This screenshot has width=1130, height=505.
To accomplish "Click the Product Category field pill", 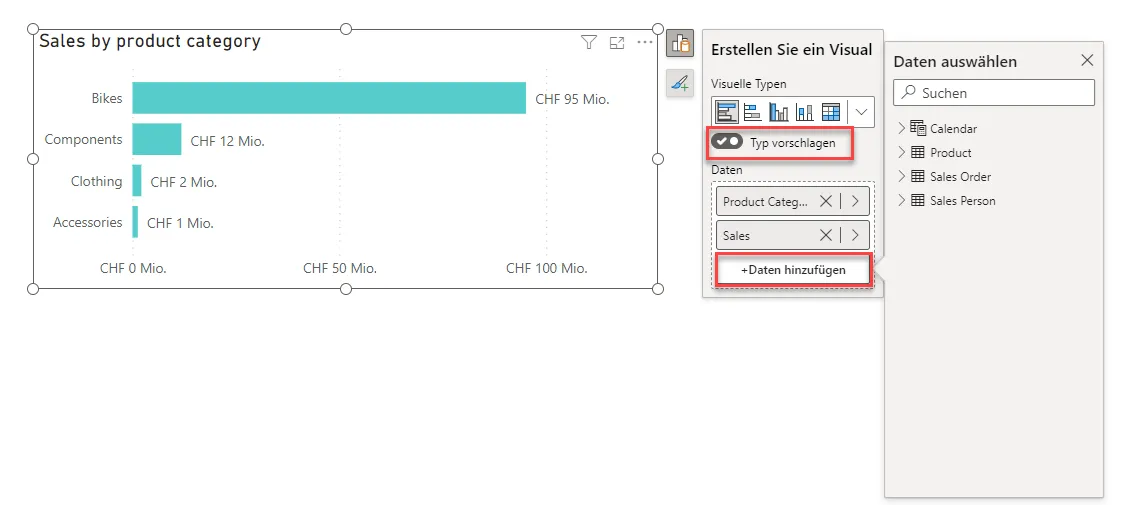I will point(793,202).
